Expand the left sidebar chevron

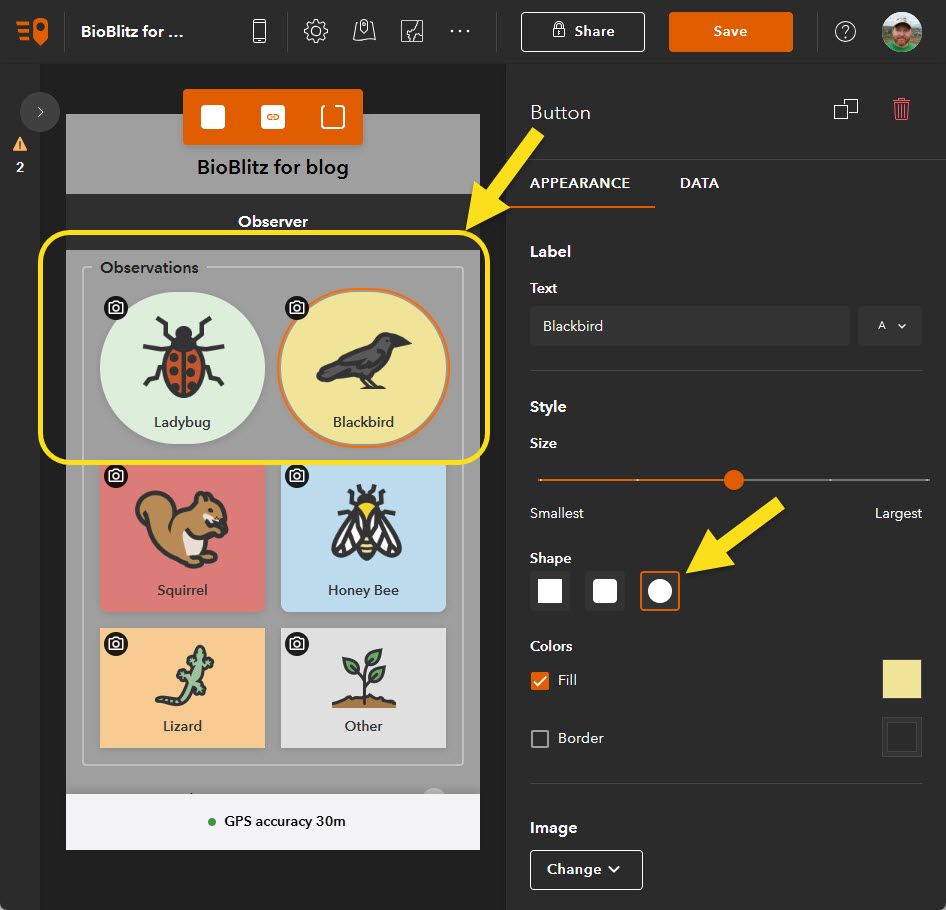(x=40, y=112)
